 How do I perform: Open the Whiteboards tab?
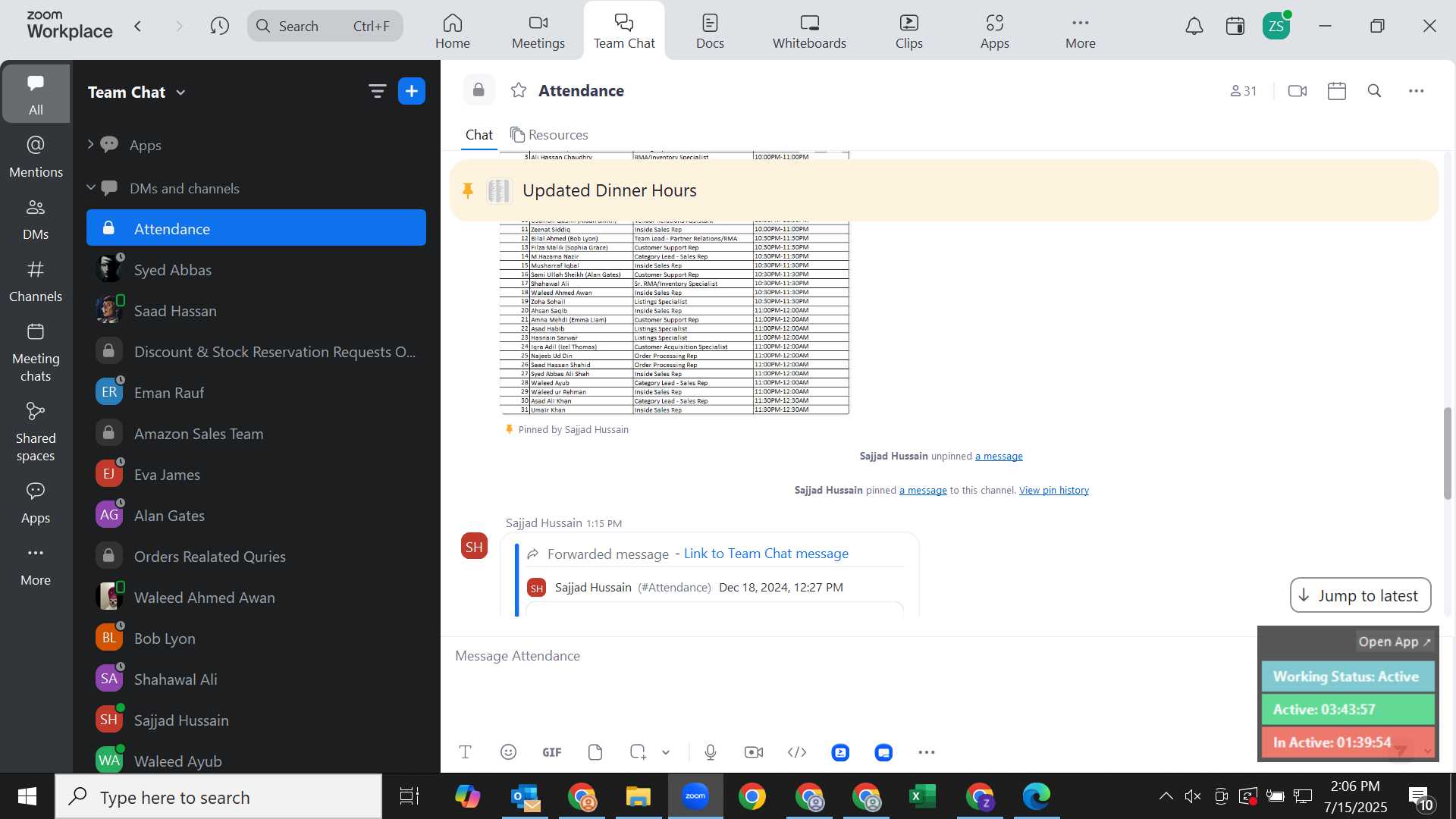809,31
